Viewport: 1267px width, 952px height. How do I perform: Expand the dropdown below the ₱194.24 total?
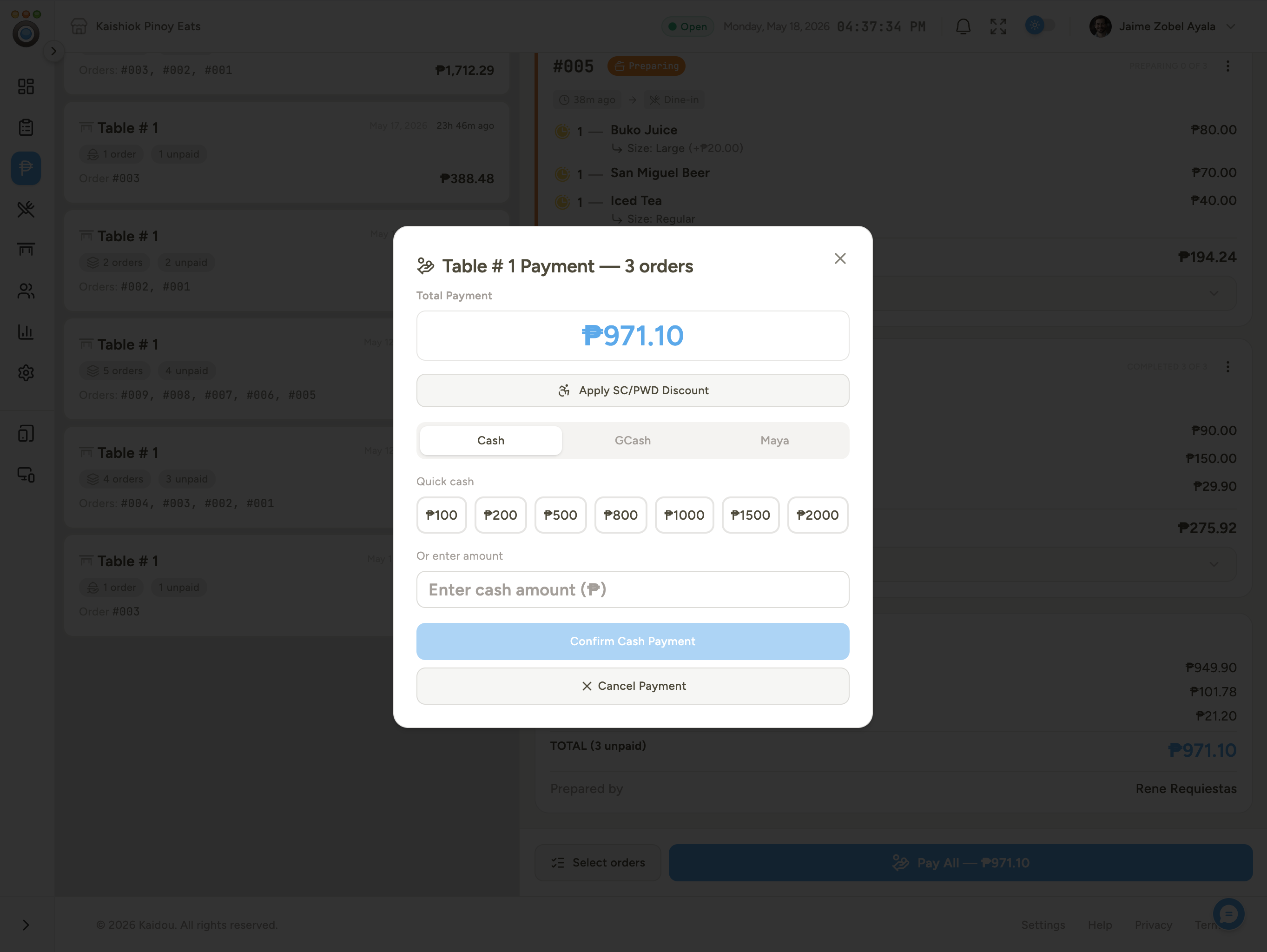click(x=1214, y=293)
